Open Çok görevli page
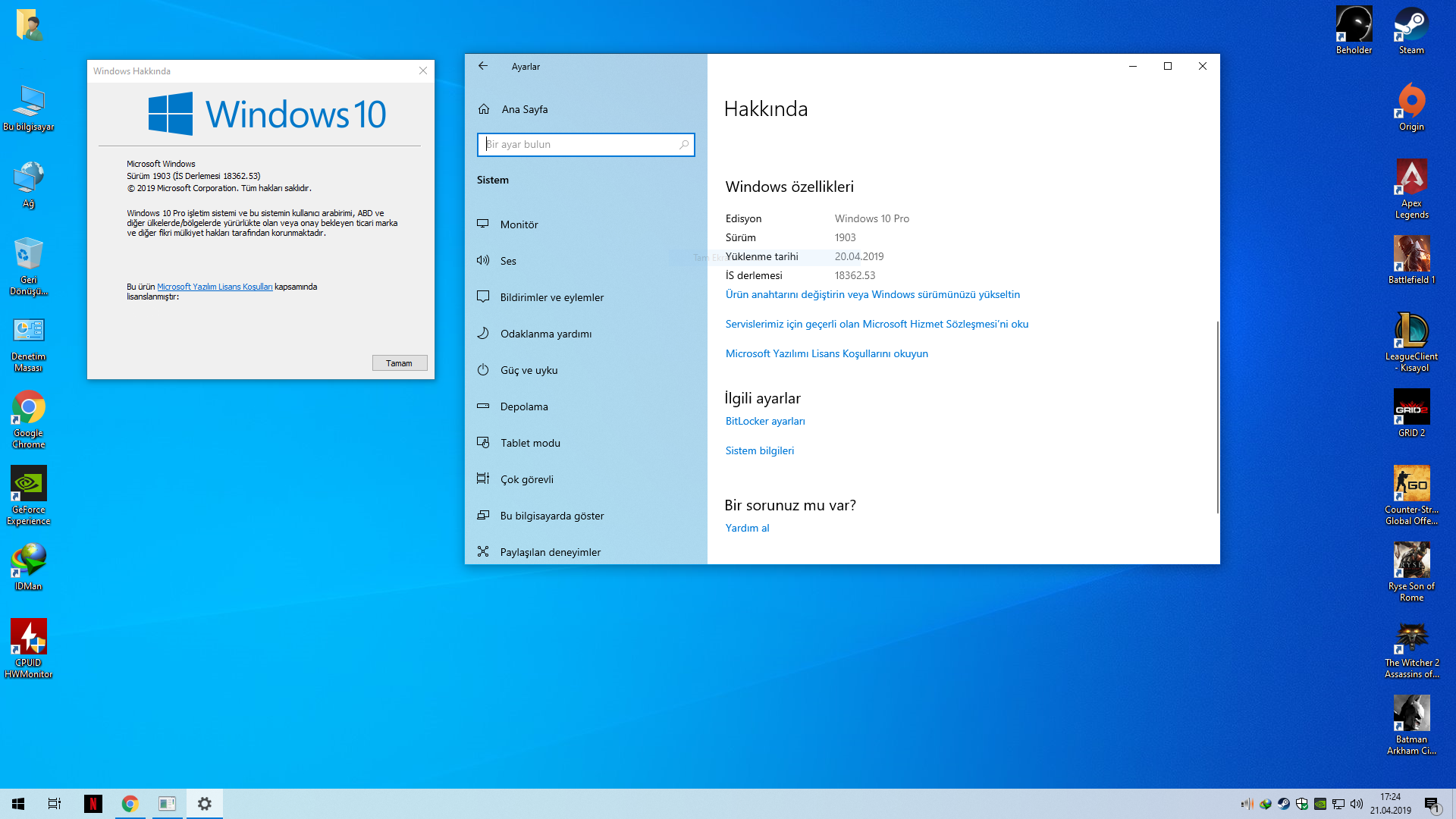The height and width of the screenshot is (819, 1456). click(586, 479)
